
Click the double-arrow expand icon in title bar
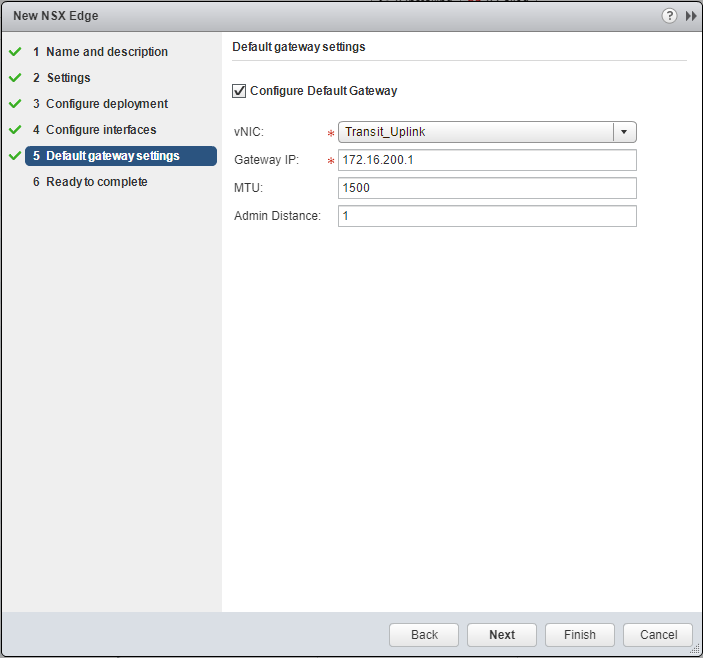click(x=690, y=16)
